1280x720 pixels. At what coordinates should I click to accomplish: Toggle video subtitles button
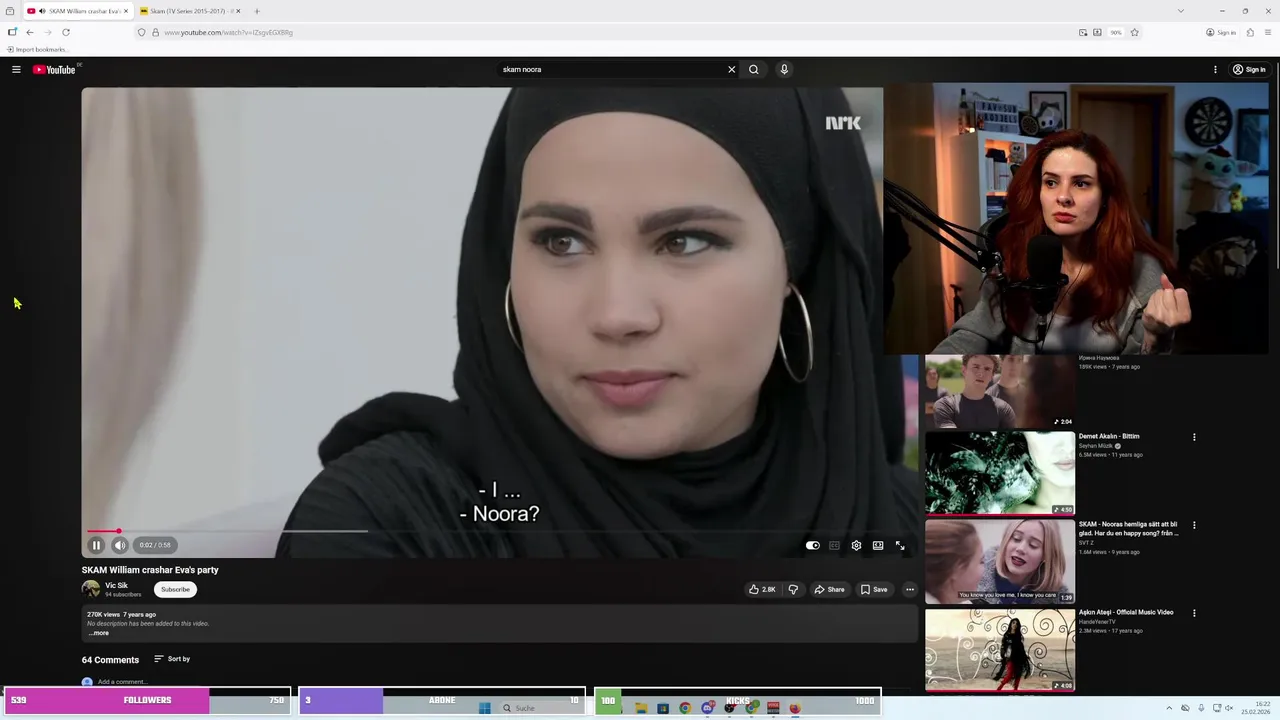pos(834,545)
